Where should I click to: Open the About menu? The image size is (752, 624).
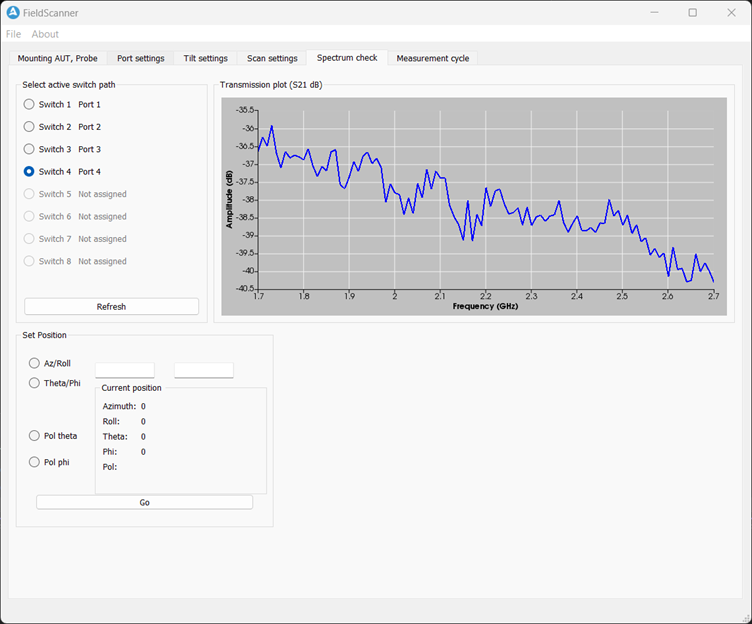pos(45,34)
